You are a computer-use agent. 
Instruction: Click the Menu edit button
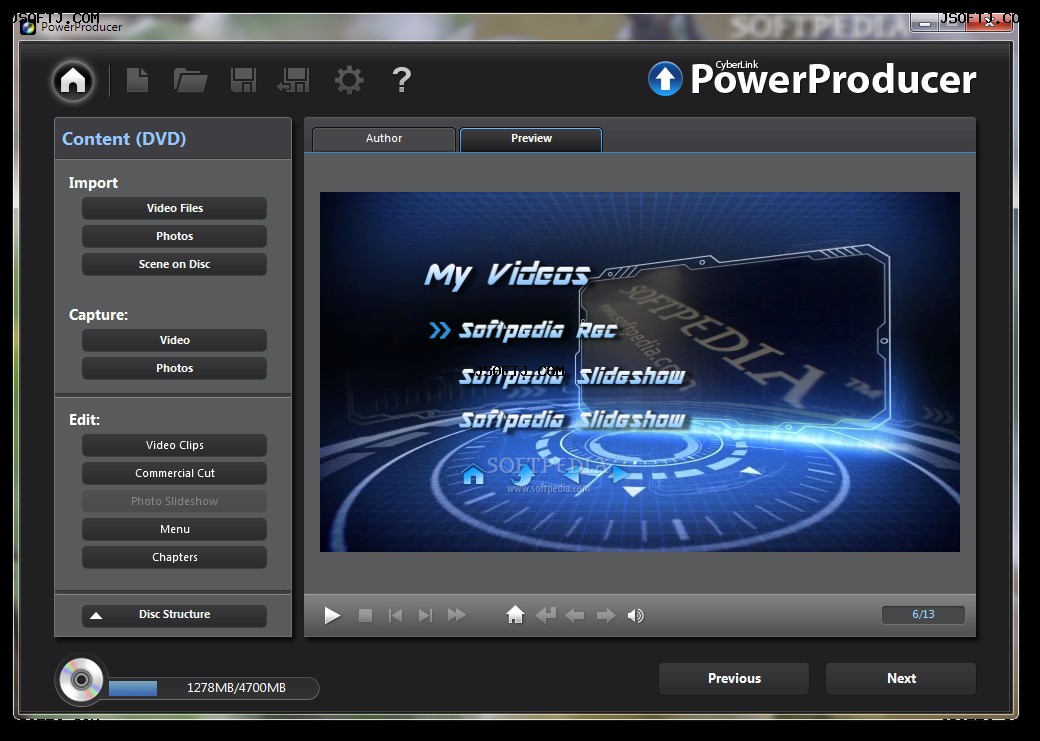pos(174,529)
